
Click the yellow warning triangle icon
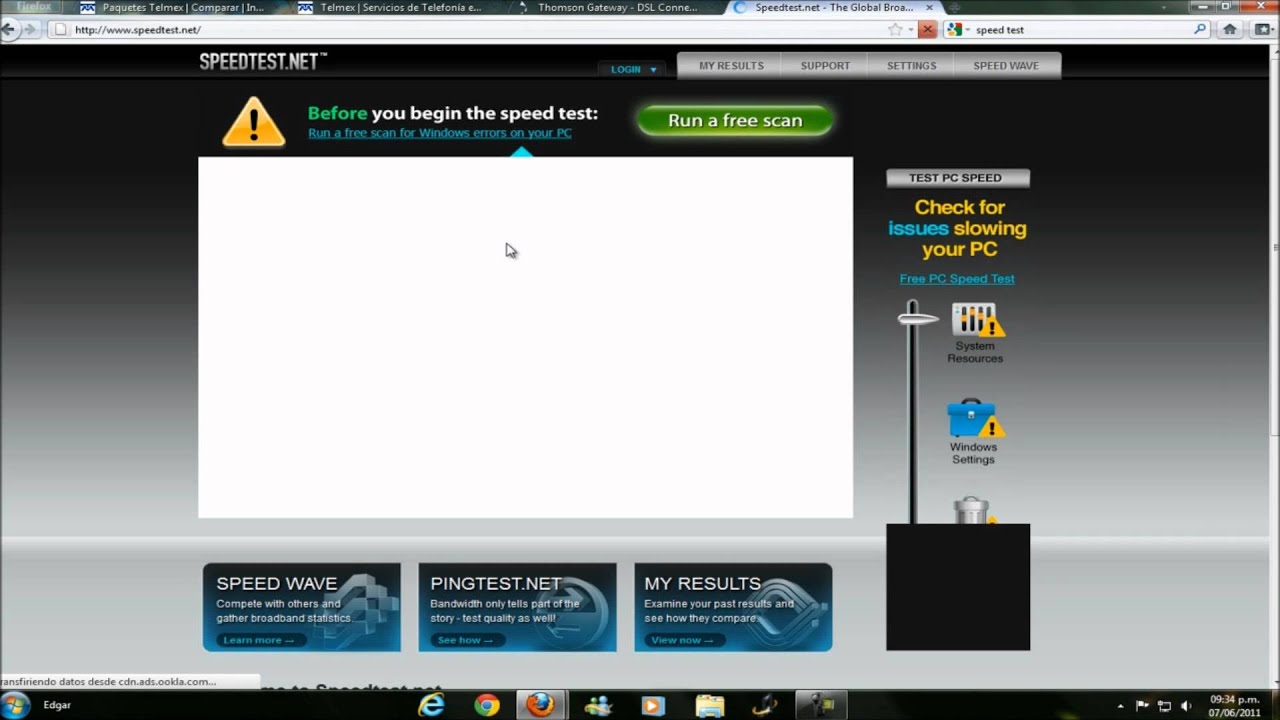[253, 122]
